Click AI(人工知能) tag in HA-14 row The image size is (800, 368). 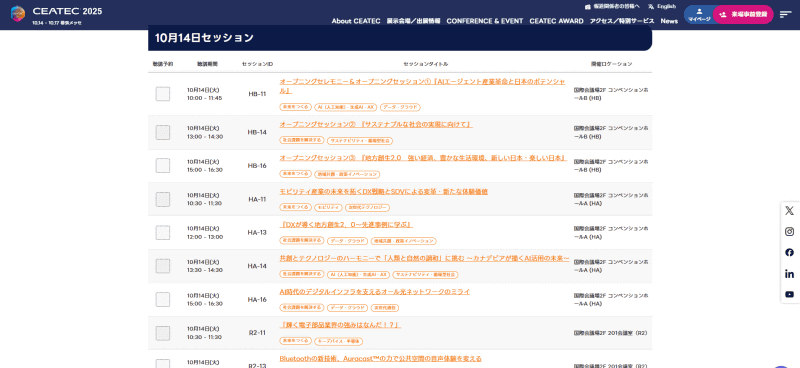[358, 275]
